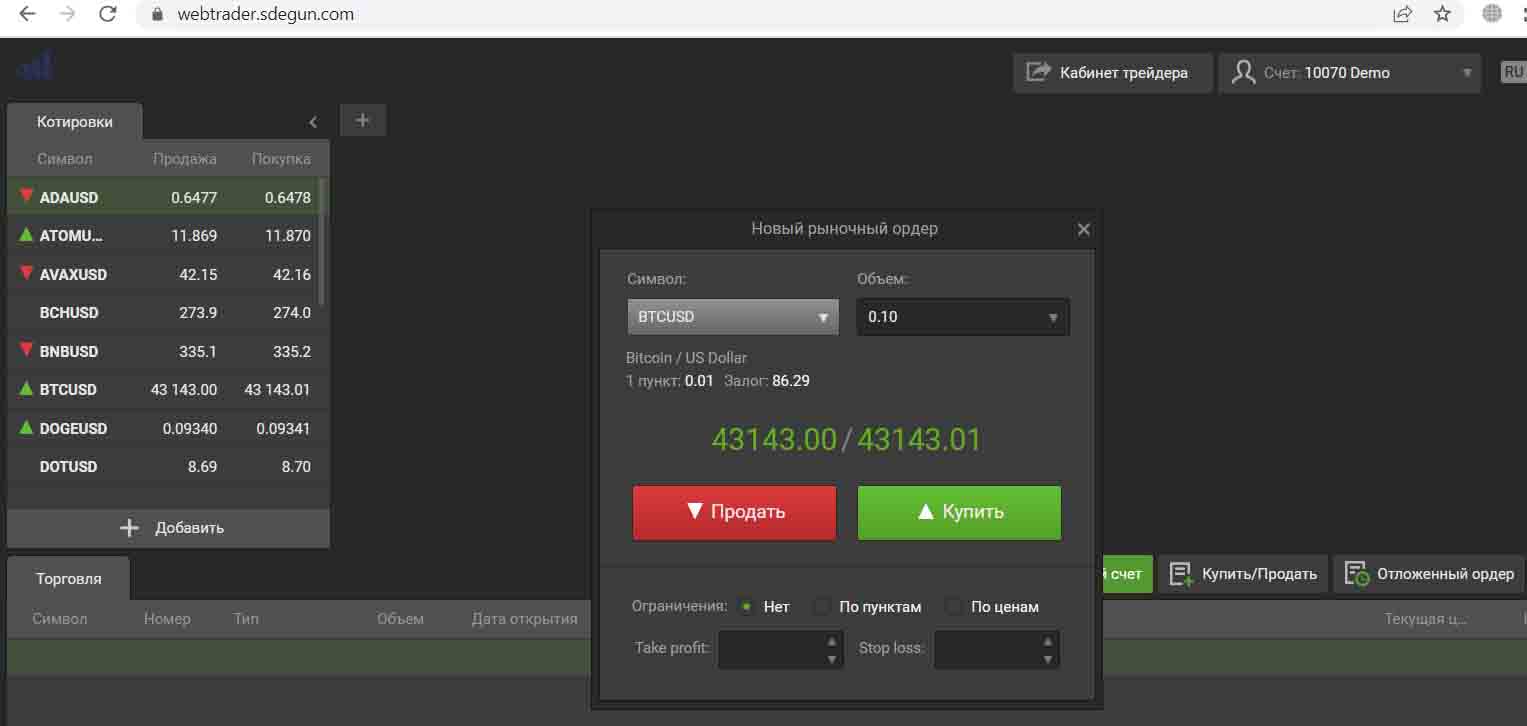Select the По ценам restriction radio

pos(954,606)
